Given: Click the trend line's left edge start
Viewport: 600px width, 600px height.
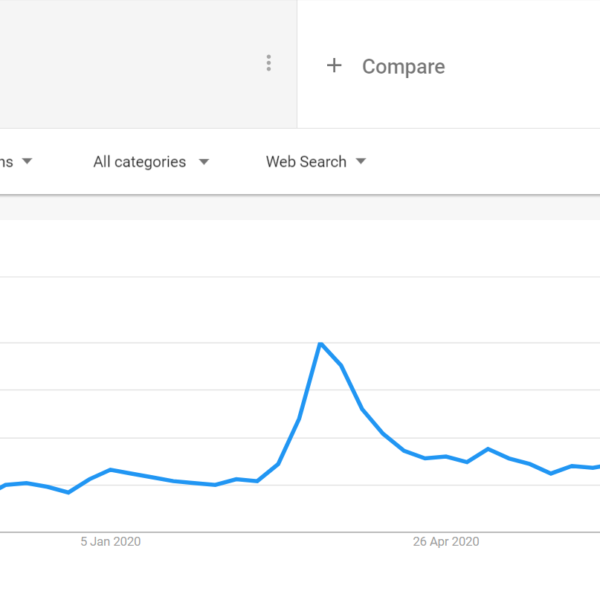Looking at the screenshot, I should 3,487.
